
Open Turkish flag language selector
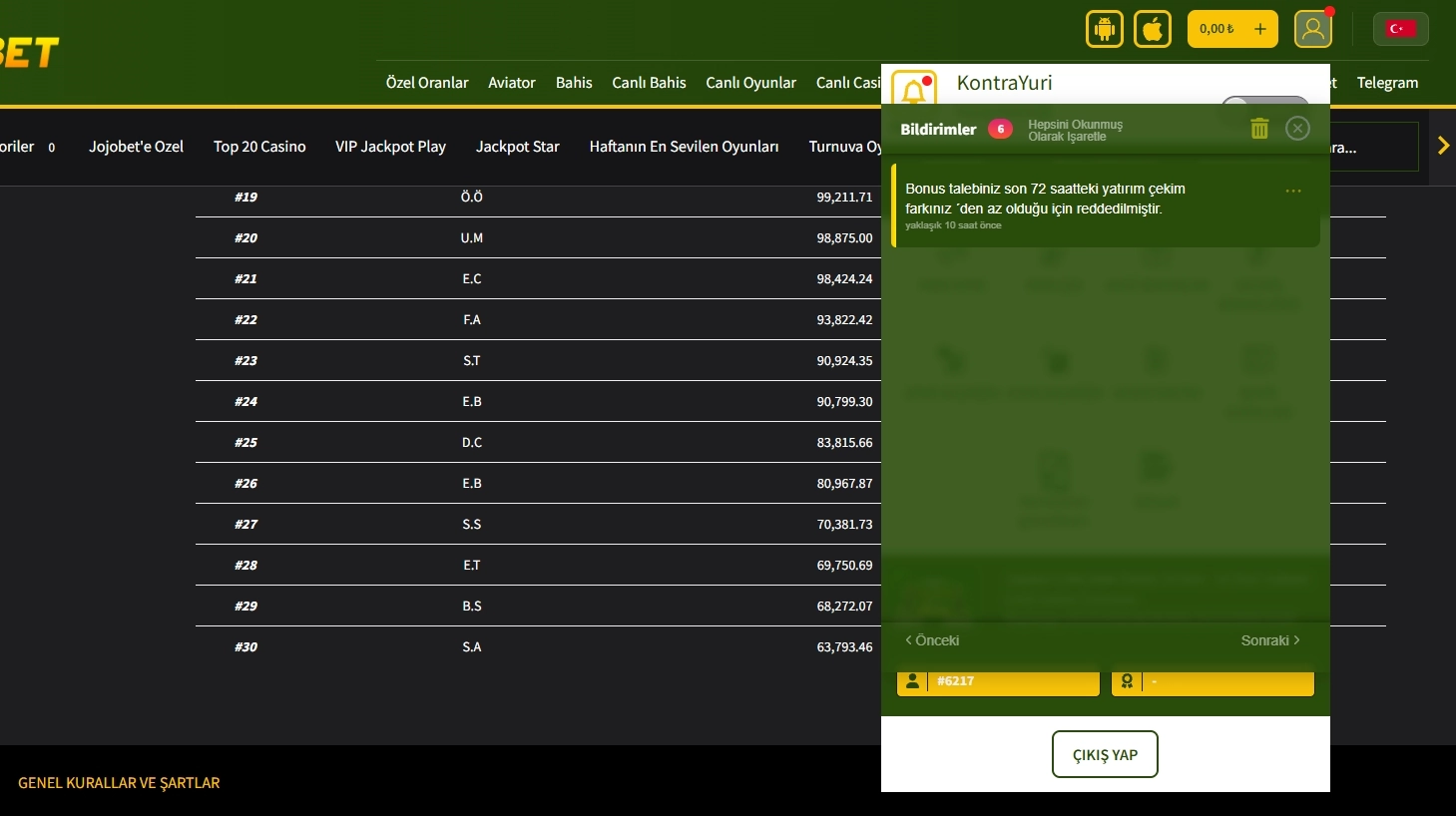[x=1401, y=29]
